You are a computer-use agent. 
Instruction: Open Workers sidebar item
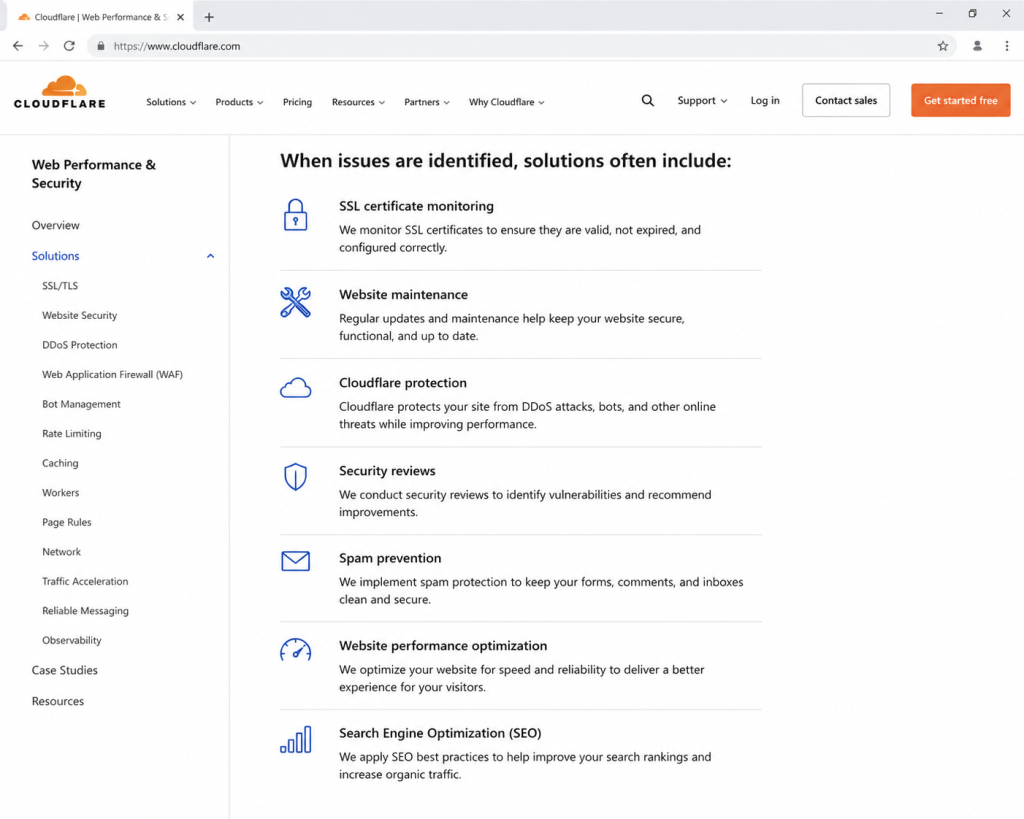(61, 492)
